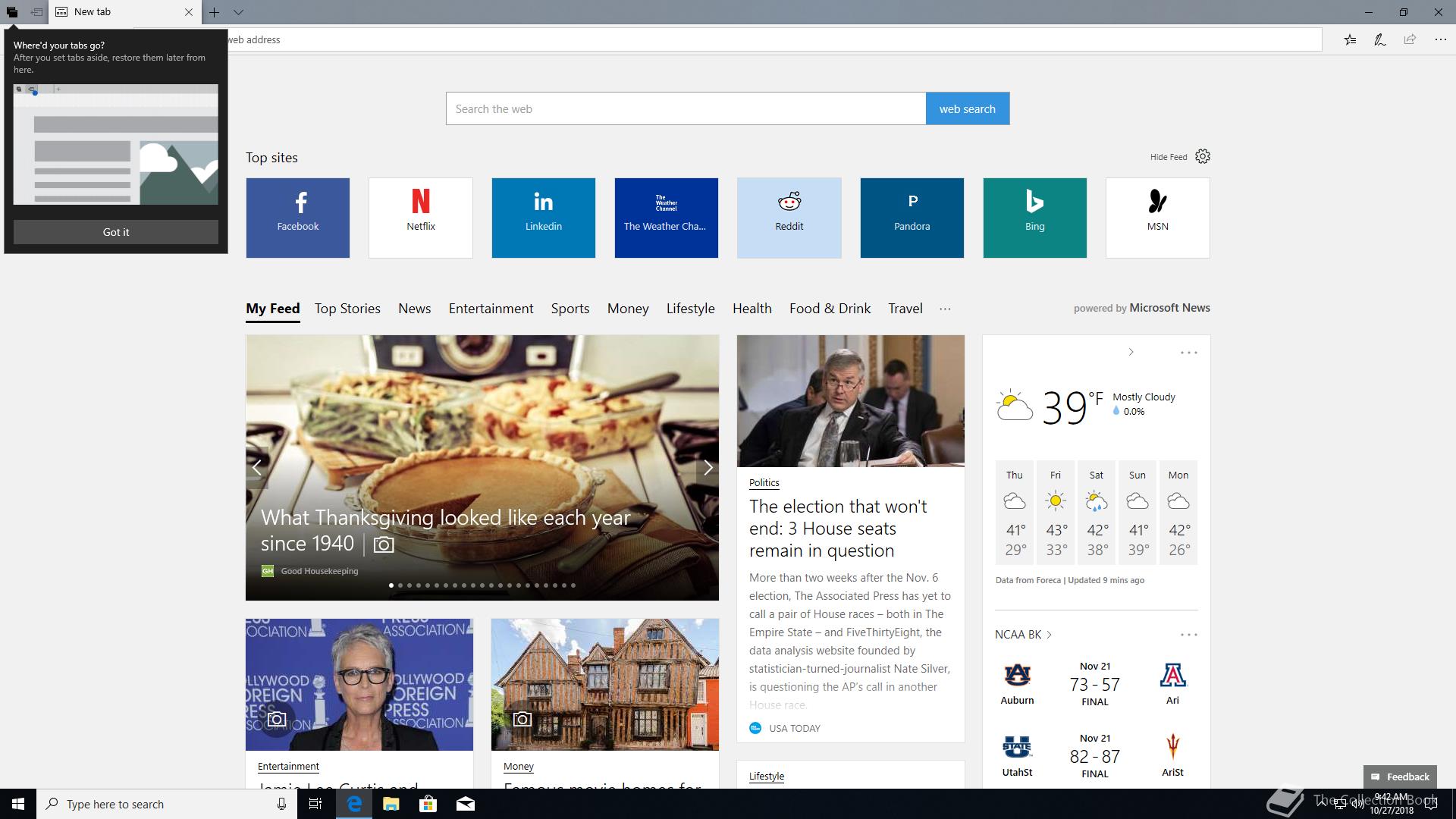The width and height of the screenshot is (1456, 819).
Task: Go to next slide in carousel
Action: (x=708, y=468)
